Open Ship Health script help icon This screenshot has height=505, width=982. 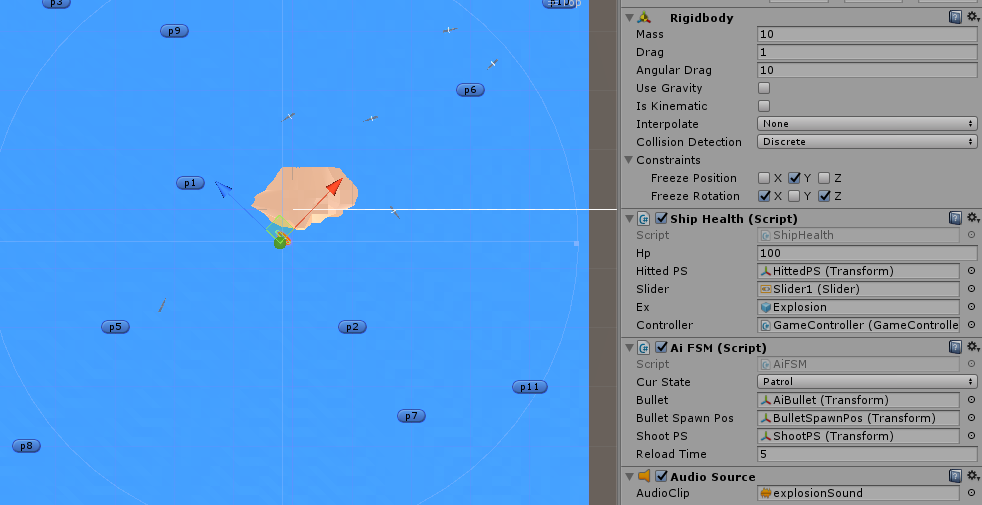tap(955, 218)
